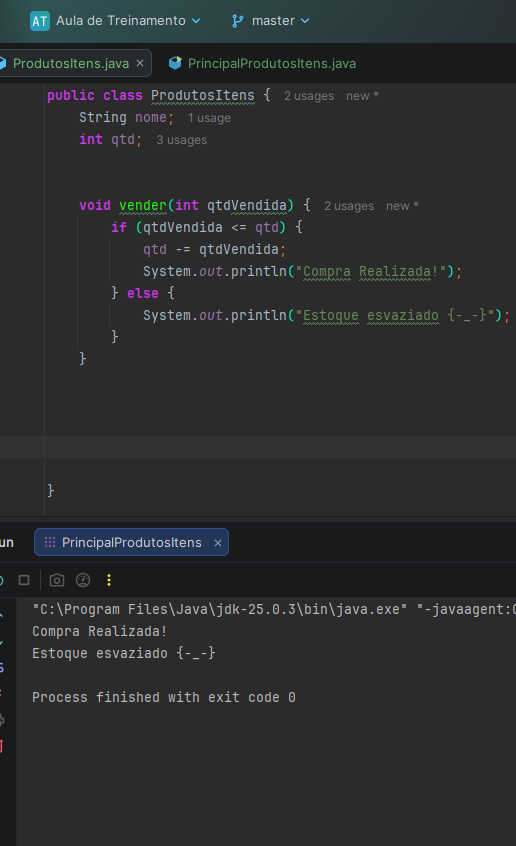Click the profiler gauge icon in run toolbar
Viewport: 516px width, 846px height.
(83, 580)
